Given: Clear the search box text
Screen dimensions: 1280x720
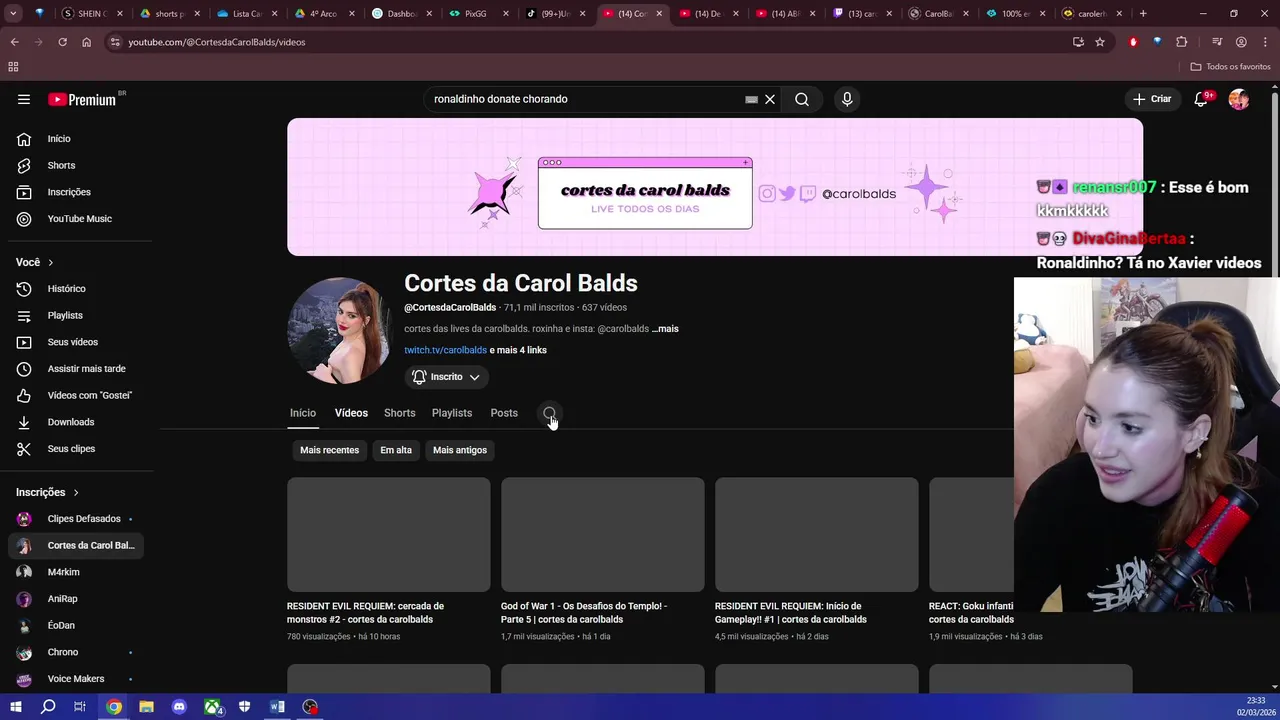Looking at the screenshot, I should pos(770,99).
